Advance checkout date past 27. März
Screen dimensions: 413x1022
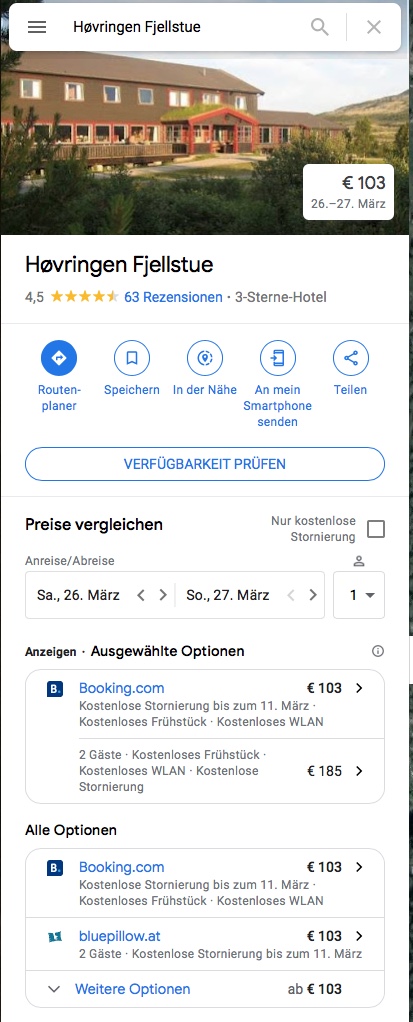coord(313,595)
